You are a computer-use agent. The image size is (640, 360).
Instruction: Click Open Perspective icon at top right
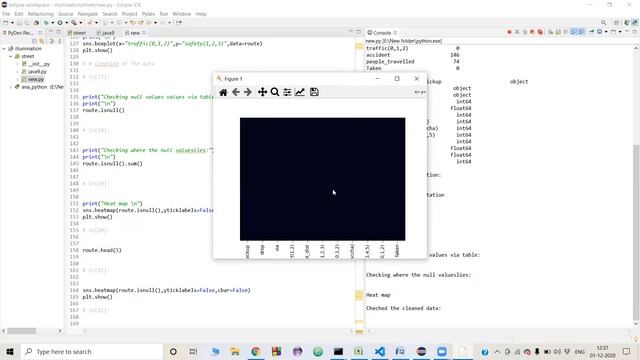click(x=616, y=23)
